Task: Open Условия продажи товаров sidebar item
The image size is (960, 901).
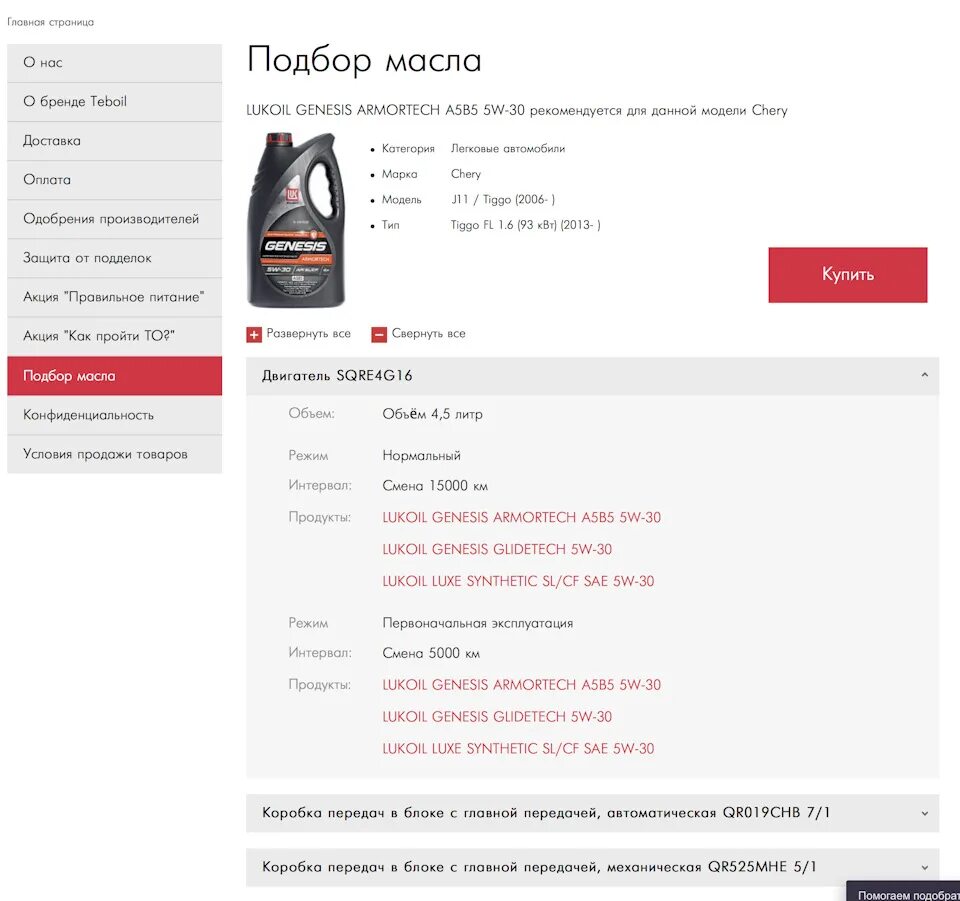Action: click(114, 454)
